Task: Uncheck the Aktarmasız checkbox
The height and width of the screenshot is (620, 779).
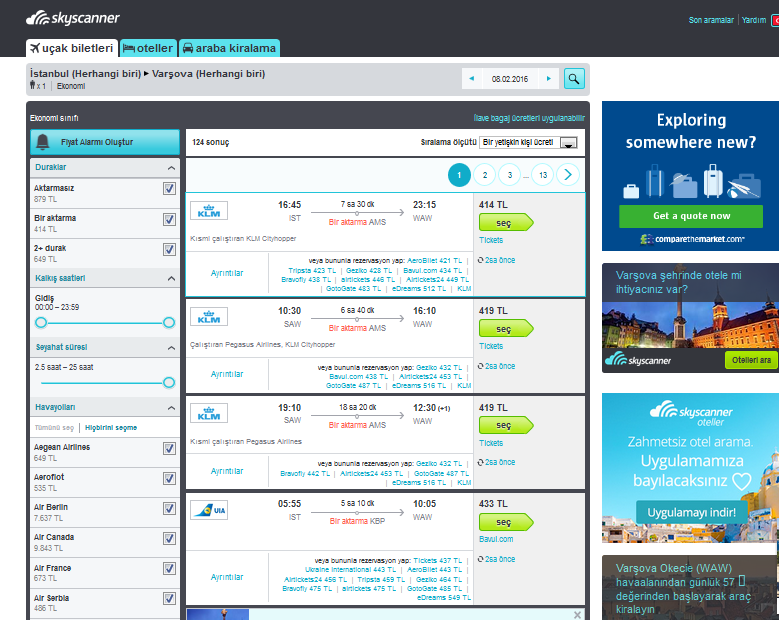Action: click(169, 189)
